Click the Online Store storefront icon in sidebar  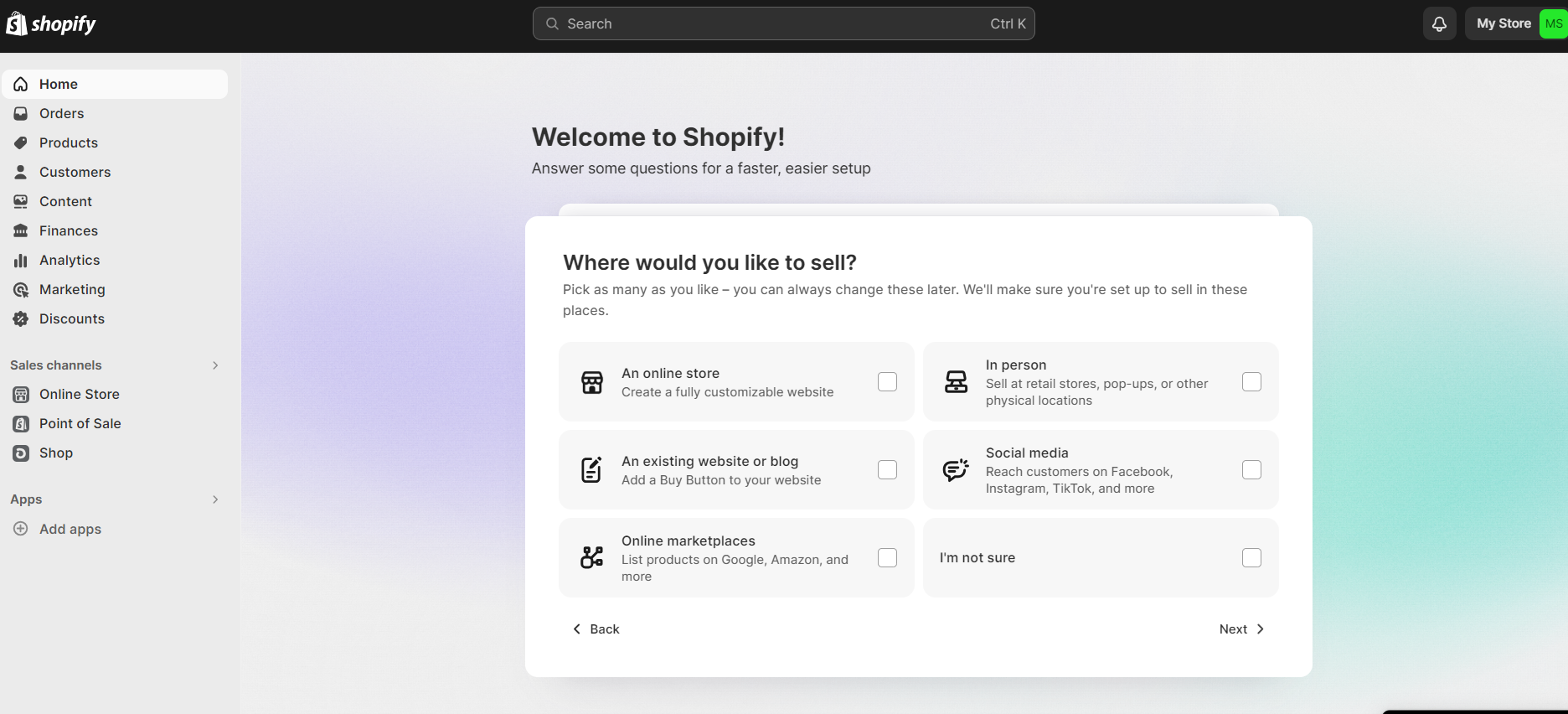[x=21, y=395]
